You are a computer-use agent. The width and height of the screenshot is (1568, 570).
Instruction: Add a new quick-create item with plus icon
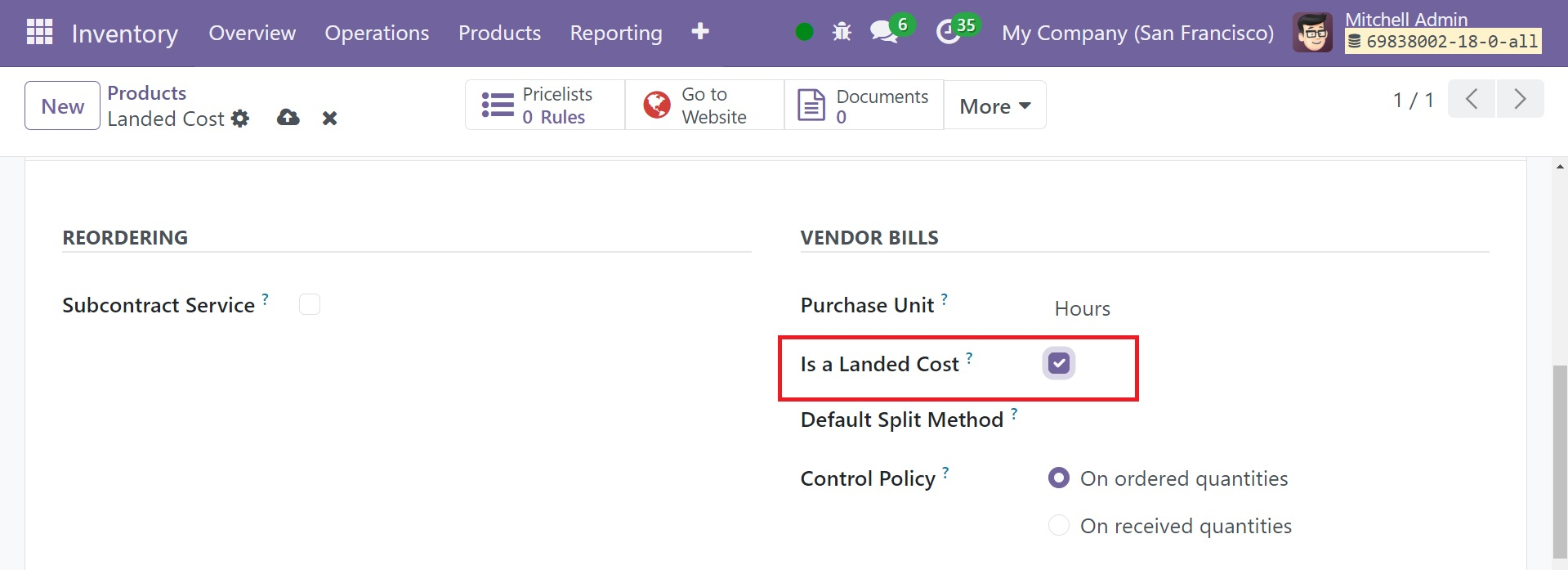tap(699, 32)
